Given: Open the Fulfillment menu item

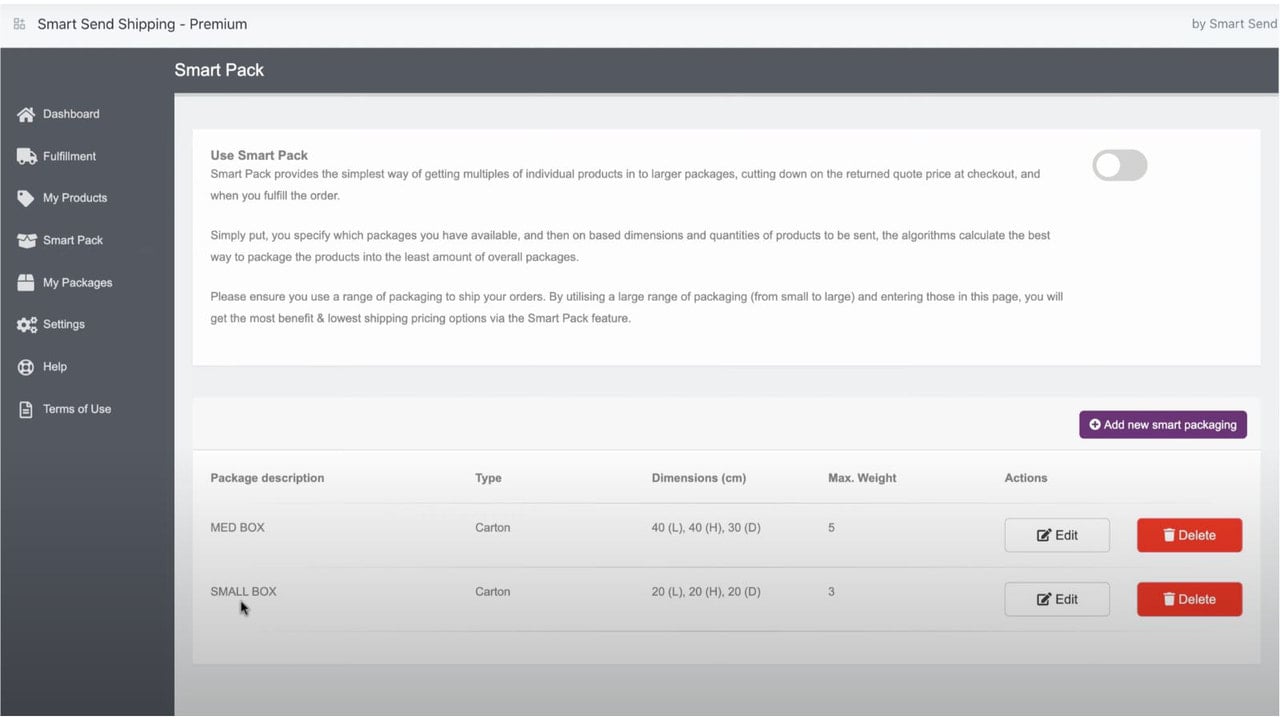Looking at the screenshot, I should coord(69,157).
